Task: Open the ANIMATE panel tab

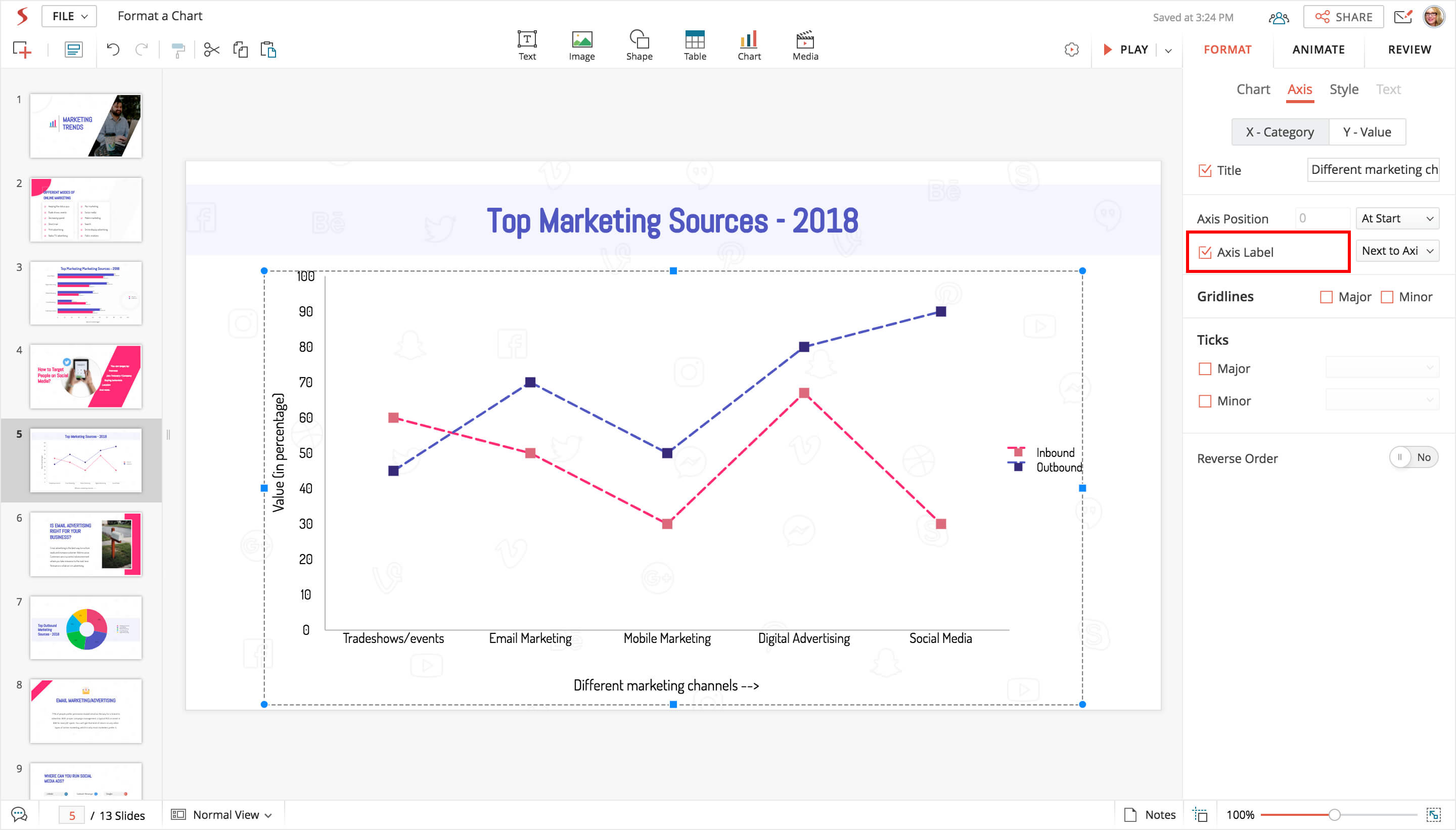Action: pyautogui.click(x=1318, y=50)
